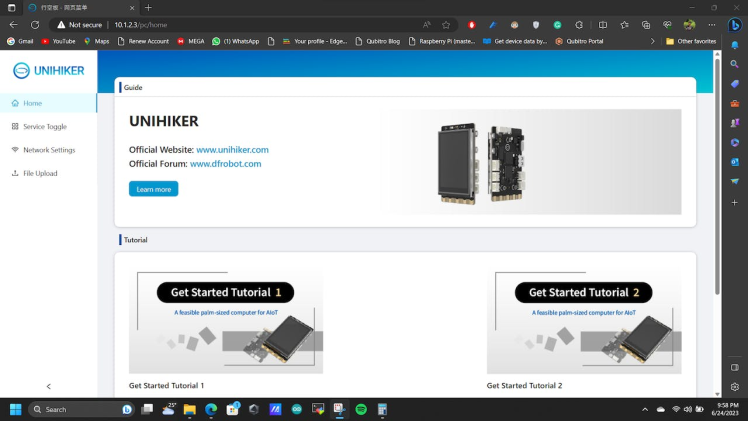
Task: Open Favorites list icon in toolbar
Action: (x=624, y=25)
